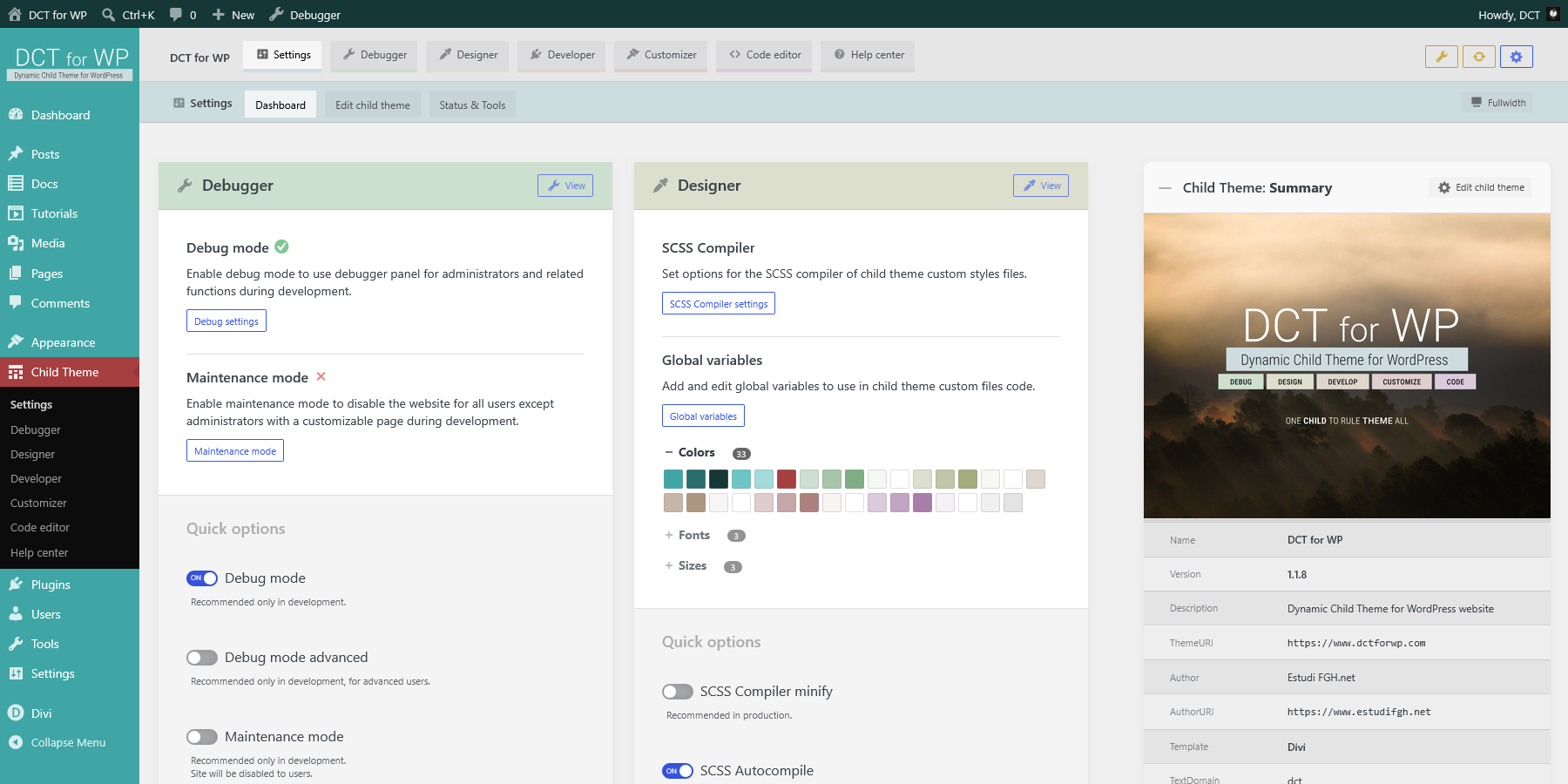1568x784 pixels.
Task: Open Dashboard in the WP sidebar
Action: click(x=70, y=115)
